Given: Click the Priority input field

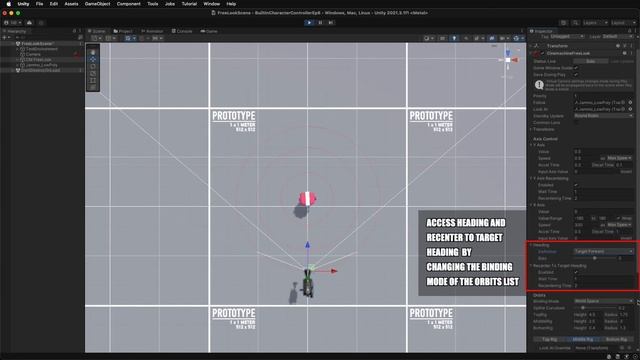Looking at the screenshot, I should [x=603, y=96].
